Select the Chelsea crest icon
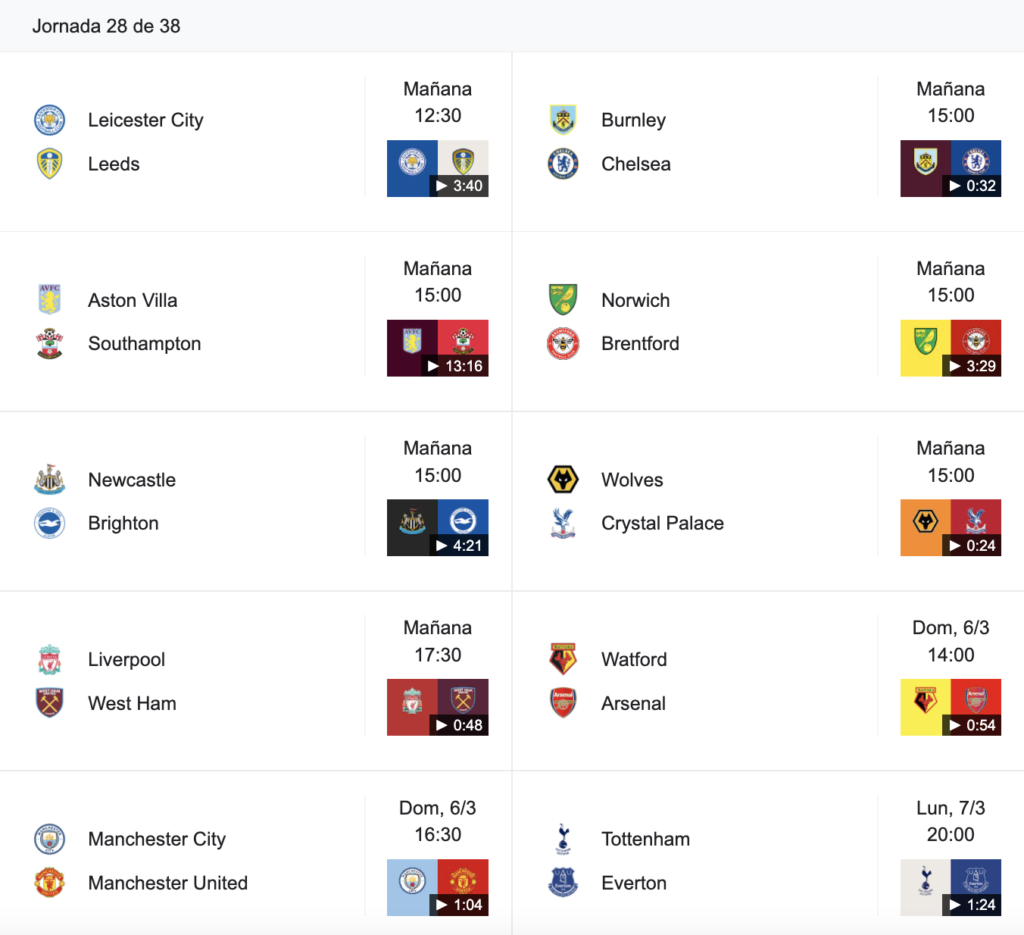 (563, 164)
